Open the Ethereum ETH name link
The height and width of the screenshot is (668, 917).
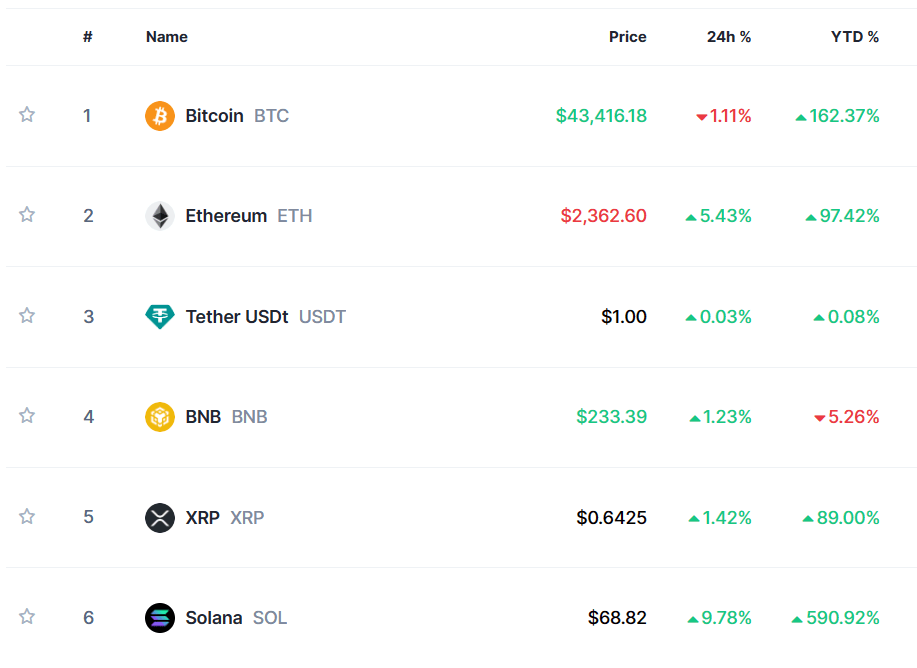(x=226, y=215)
